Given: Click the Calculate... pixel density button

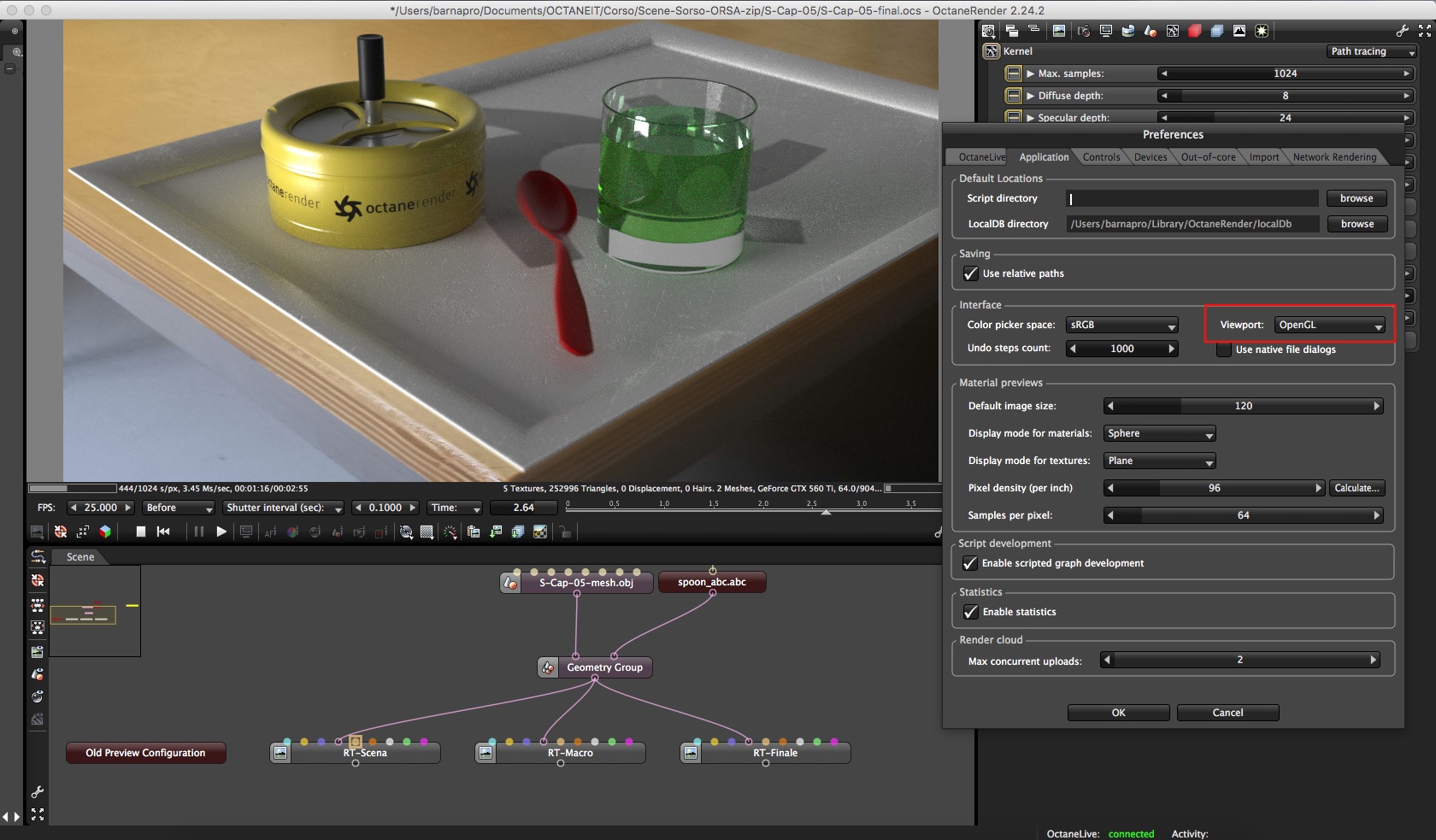Looking at the screenshot, I should point(1357,488).
